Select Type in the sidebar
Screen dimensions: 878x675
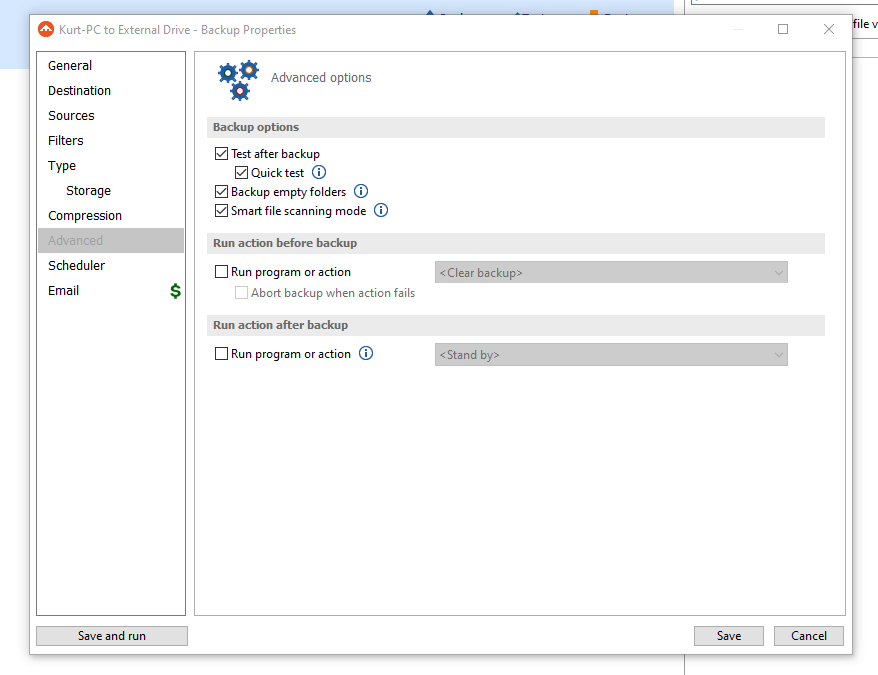point(111,166)
